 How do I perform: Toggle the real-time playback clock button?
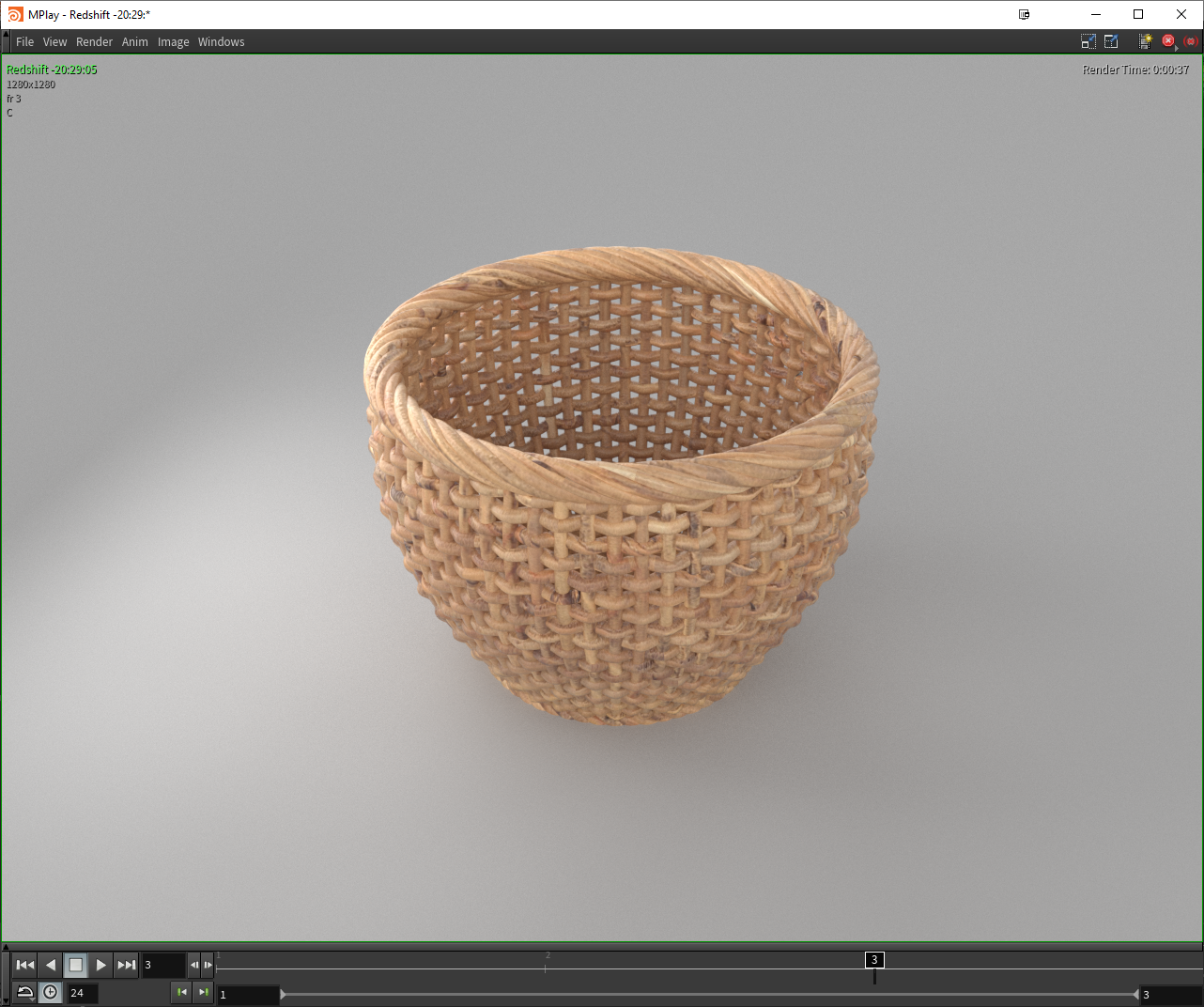pyautogui.click(x=51, y=993)
